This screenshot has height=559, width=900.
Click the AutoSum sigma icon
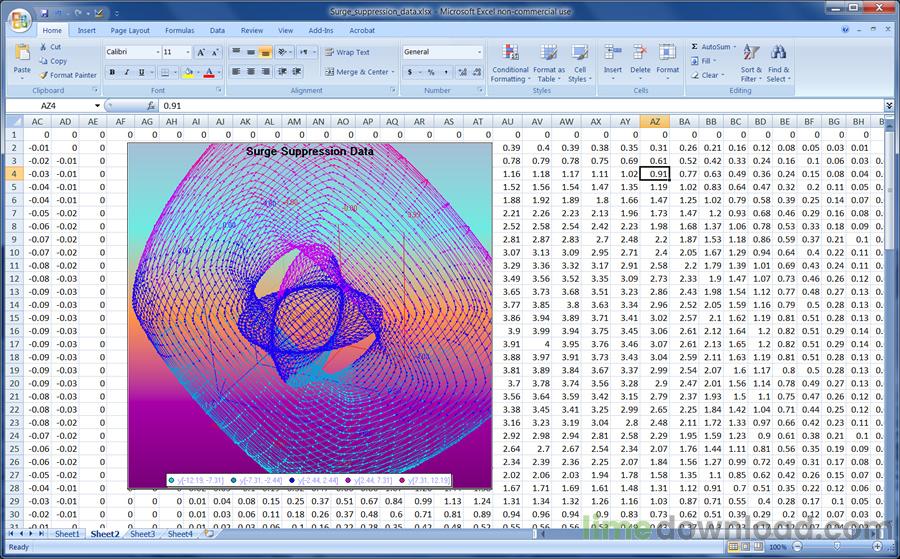point(695,46)
